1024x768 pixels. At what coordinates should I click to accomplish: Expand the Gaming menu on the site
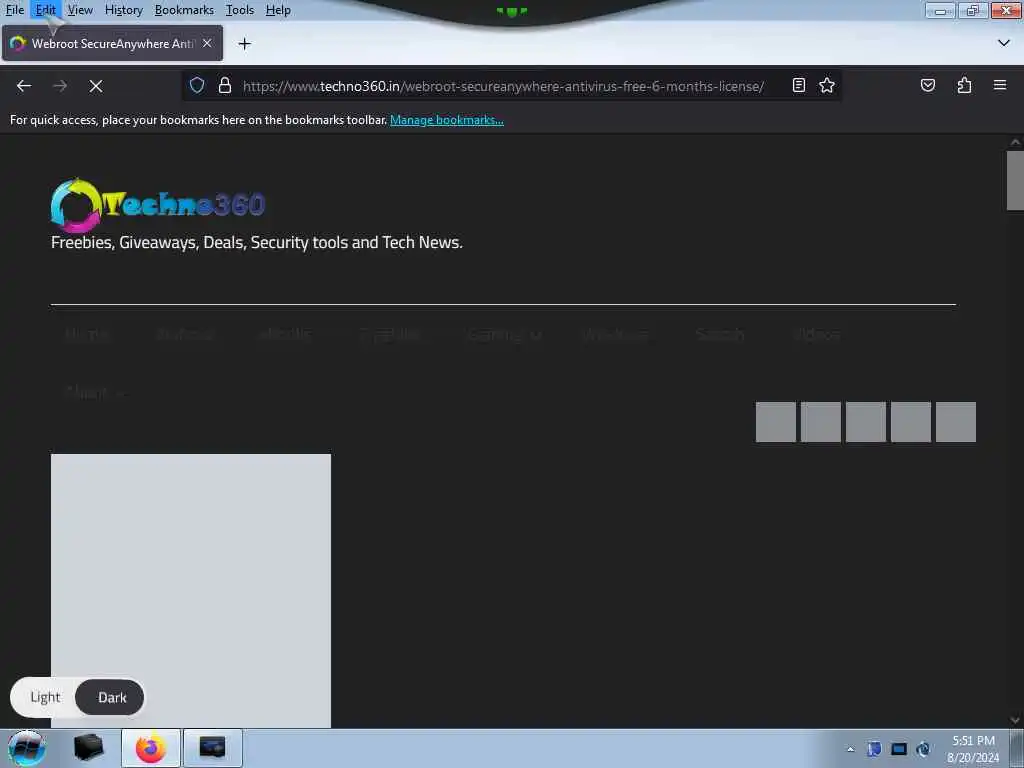click(x=504, y=334)
